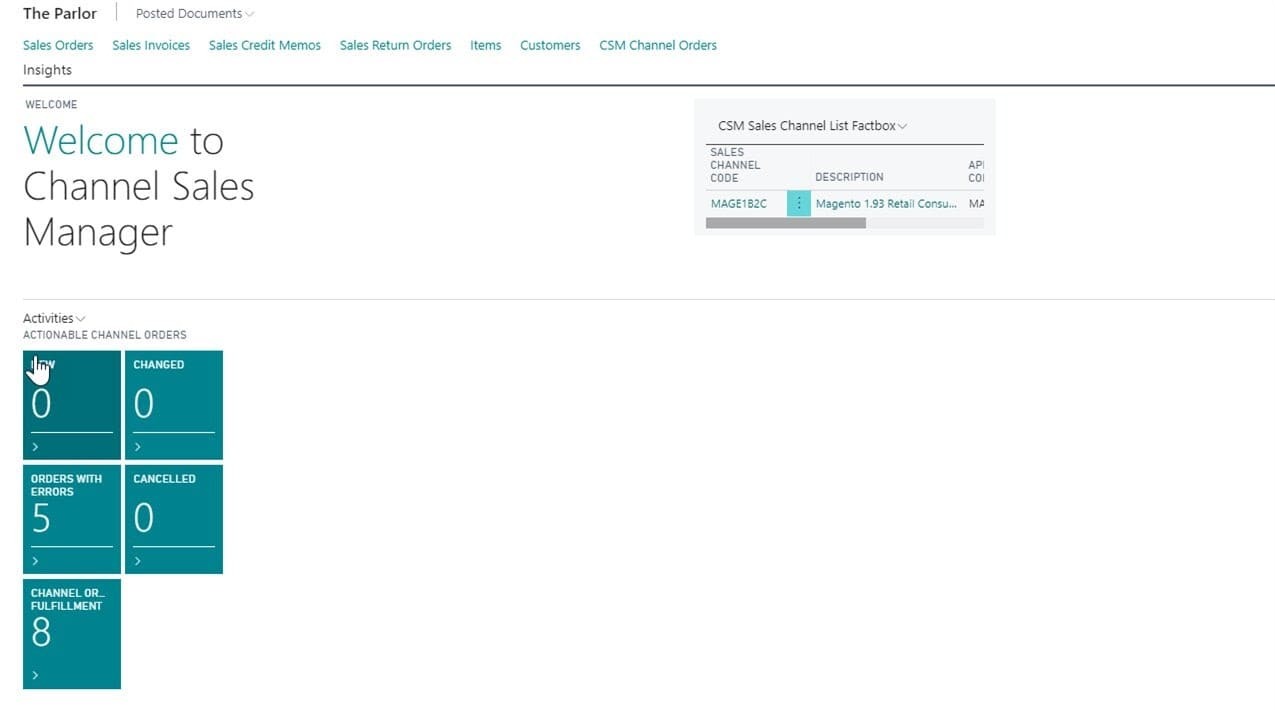Open the Sales Orders menu item
Image resolution: width=1275 pixels, height=710 pixels.
[x=58, y=45]
